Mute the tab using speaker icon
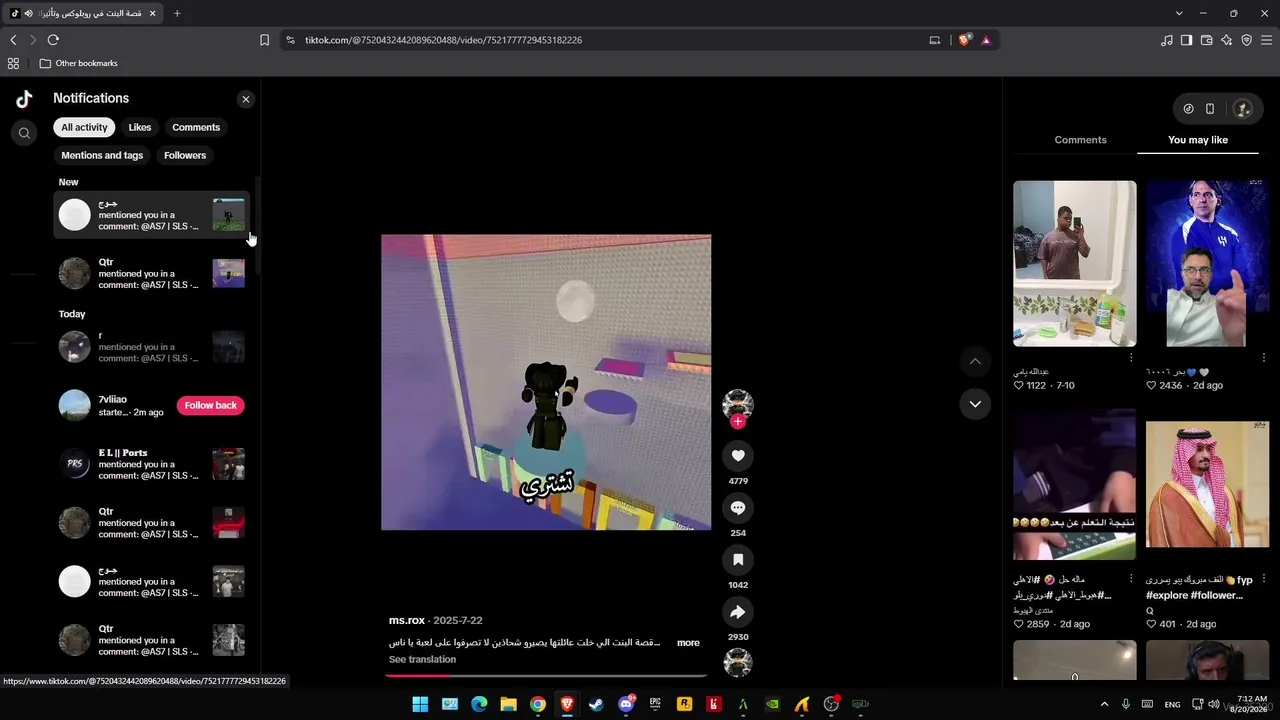The height and width of the screenshot is (720, 1280). pos(28,13)
